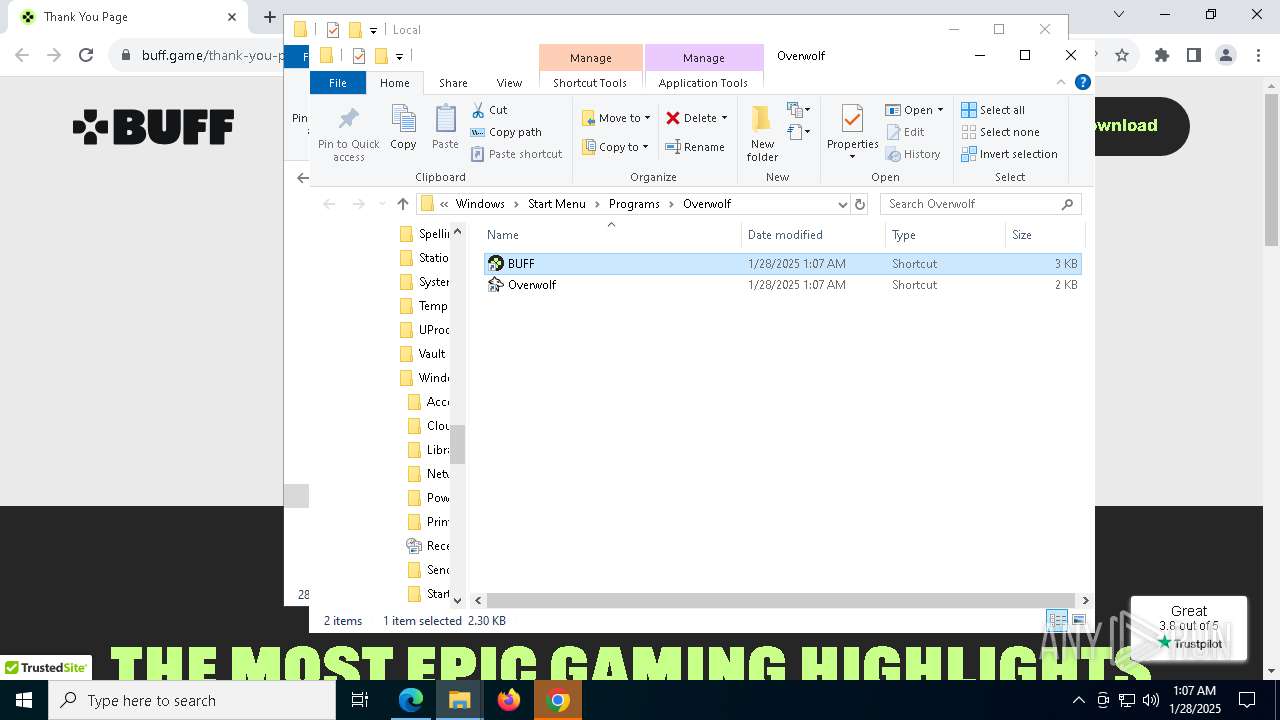Open Chrome three-dot menu
The width and height of the screenshot is (1280, 720).
(1258, 56)
